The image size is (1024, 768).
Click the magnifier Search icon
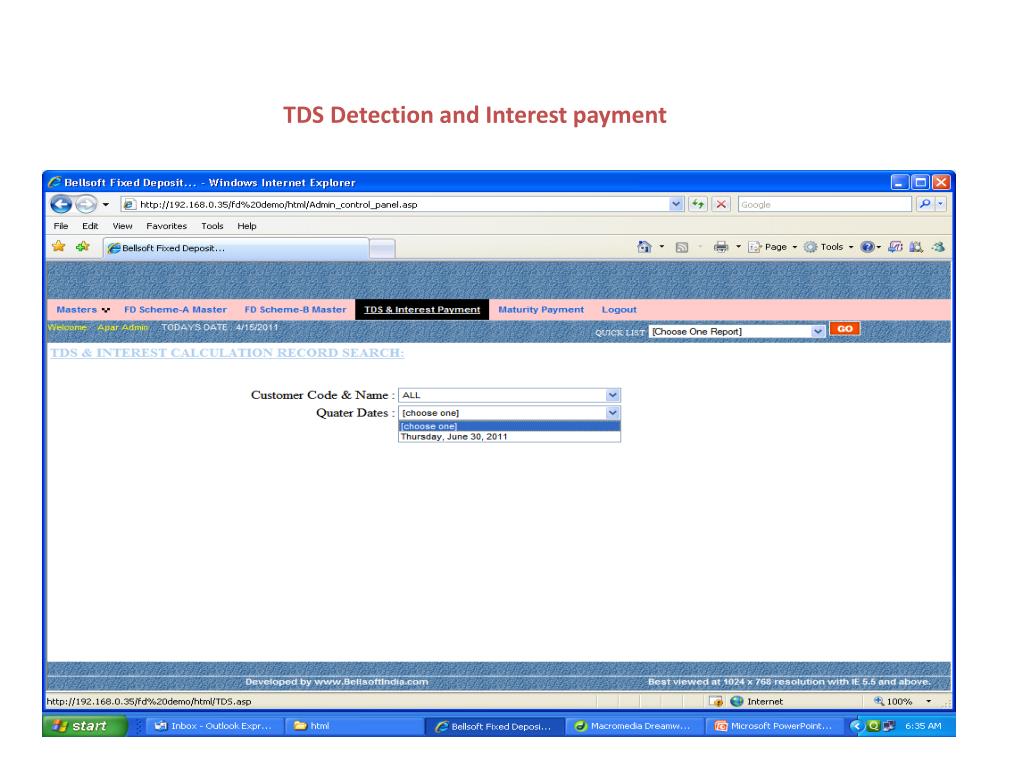tap(925, 204)
